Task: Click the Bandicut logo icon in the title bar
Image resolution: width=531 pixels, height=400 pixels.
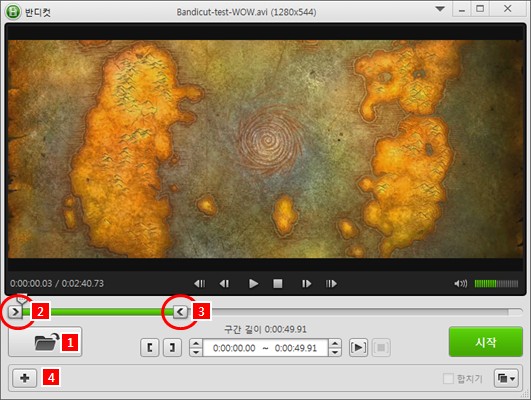Action: pyautogui.click(x=13, y=12)
